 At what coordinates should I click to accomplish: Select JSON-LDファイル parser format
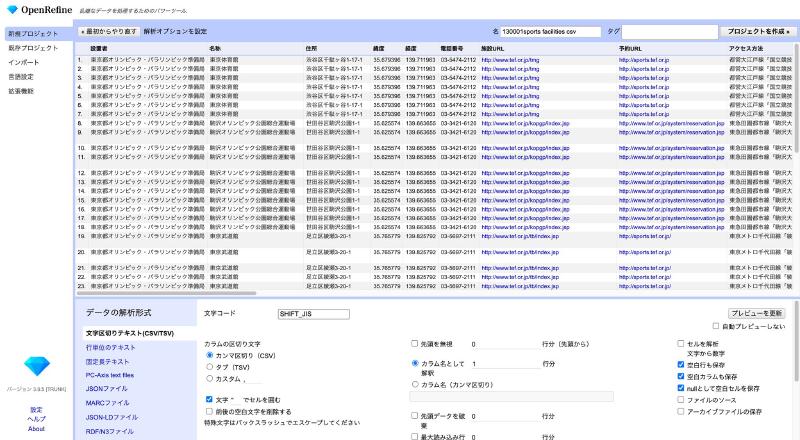[x=112, y=417]
